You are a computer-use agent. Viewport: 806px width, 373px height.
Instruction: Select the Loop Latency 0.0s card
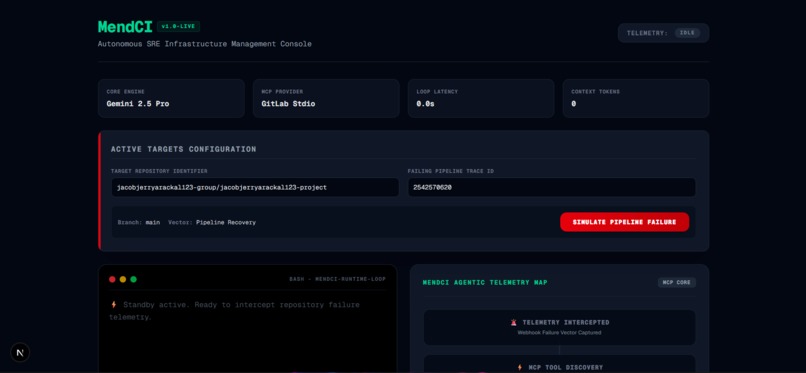pyautogui.click(x=481, y=98)
